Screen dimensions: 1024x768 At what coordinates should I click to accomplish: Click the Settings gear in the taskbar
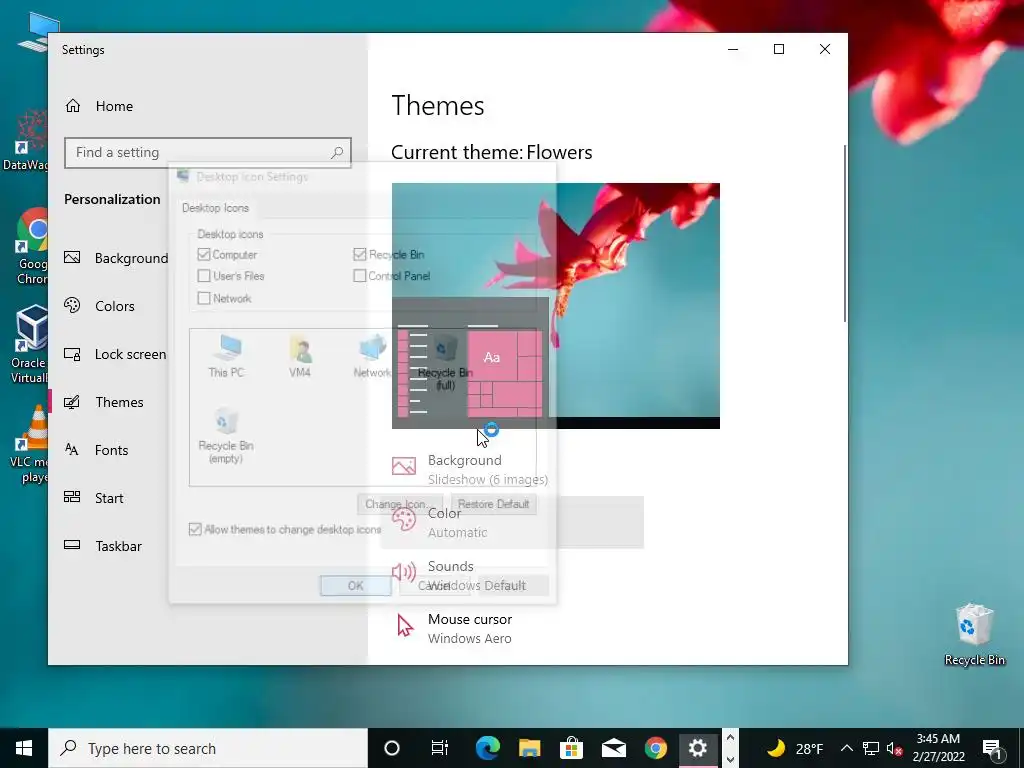[x=697, y=748]
